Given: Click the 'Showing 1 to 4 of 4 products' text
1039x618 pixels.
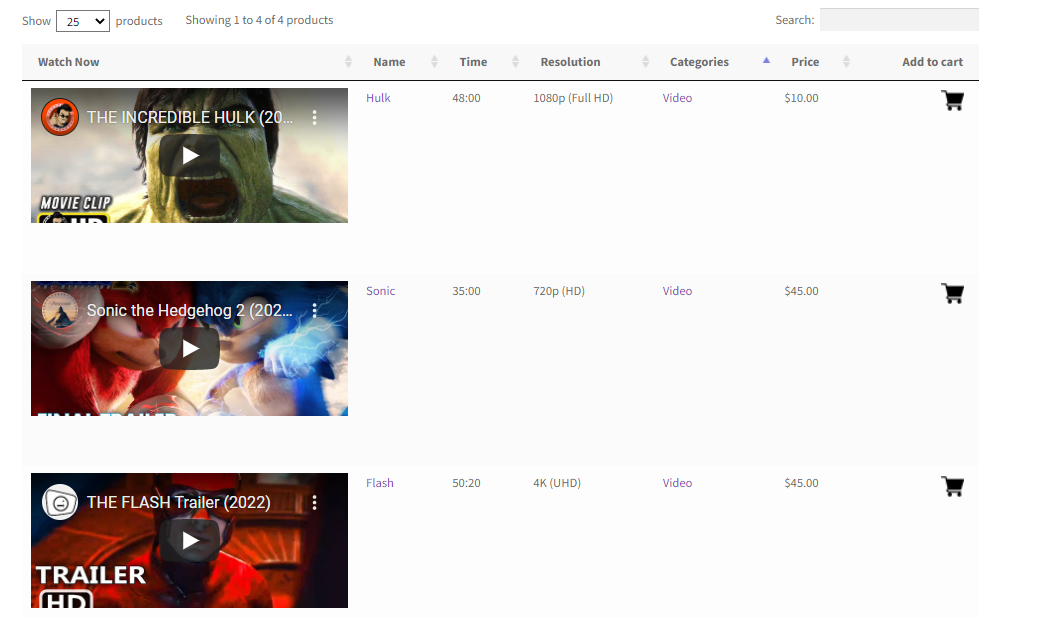Looking at the screenshot, I should (x=259, y=20).
